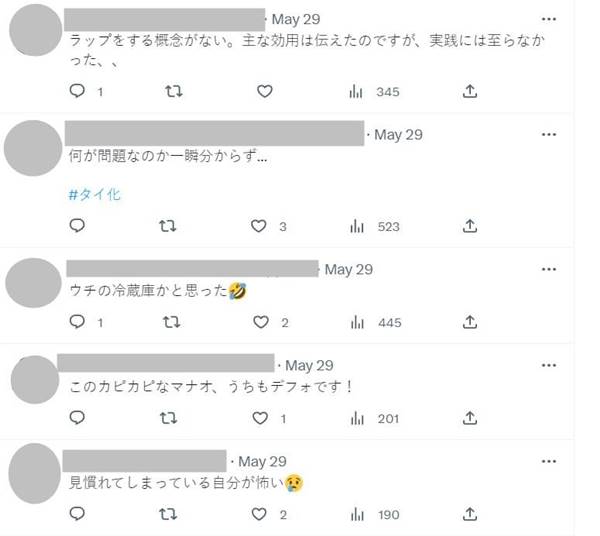Open more options on the #タイ化 tweet

[549, 135]
